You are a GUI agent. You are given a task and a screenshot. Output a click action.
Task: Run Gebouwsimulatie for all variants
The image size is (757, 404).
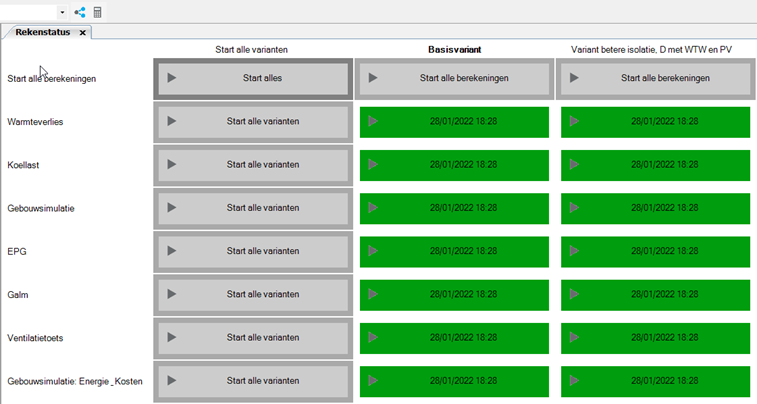[253, 208]
